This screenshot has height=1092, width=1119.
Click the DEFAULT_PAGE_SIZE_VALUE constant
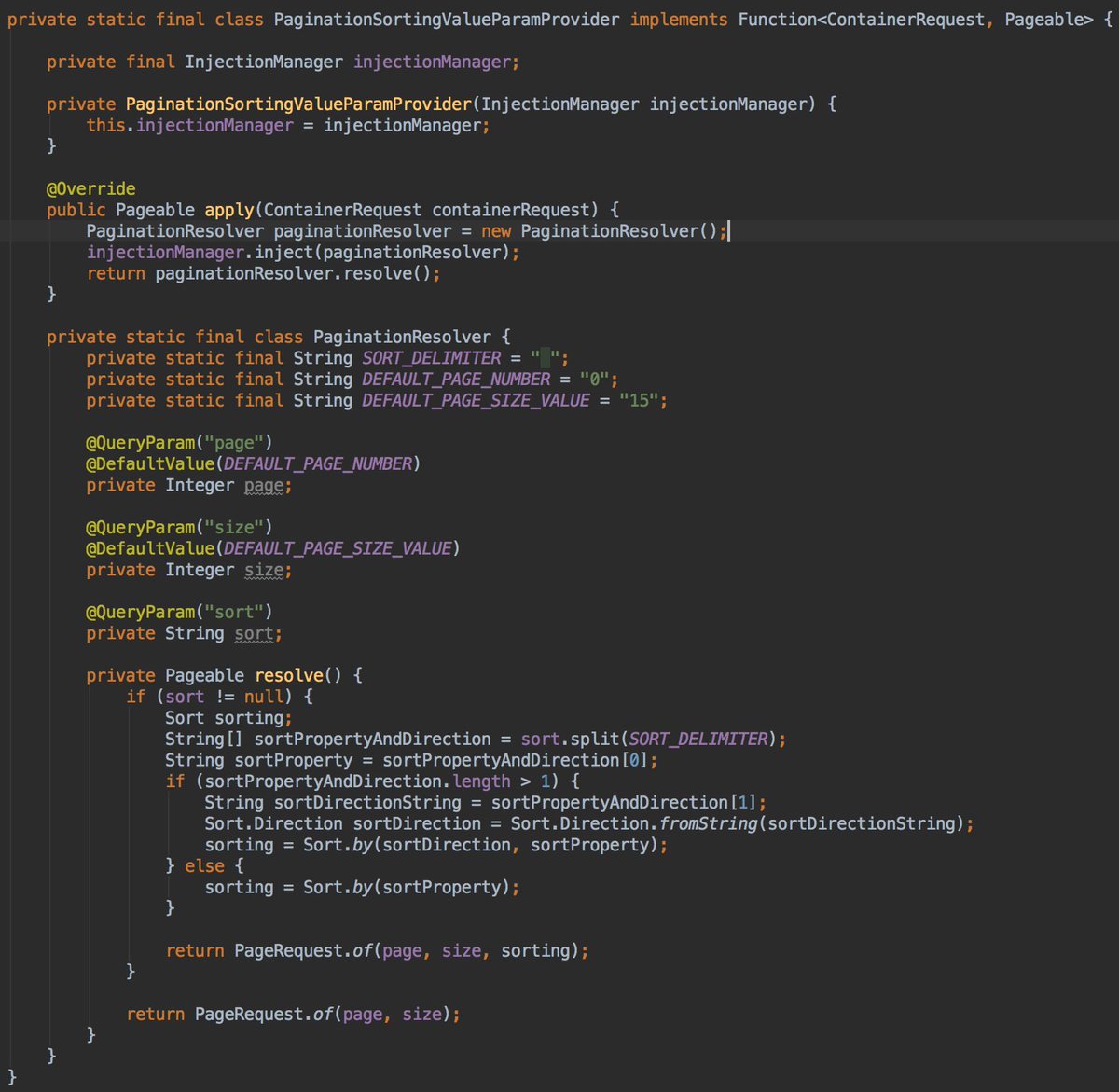475,400
